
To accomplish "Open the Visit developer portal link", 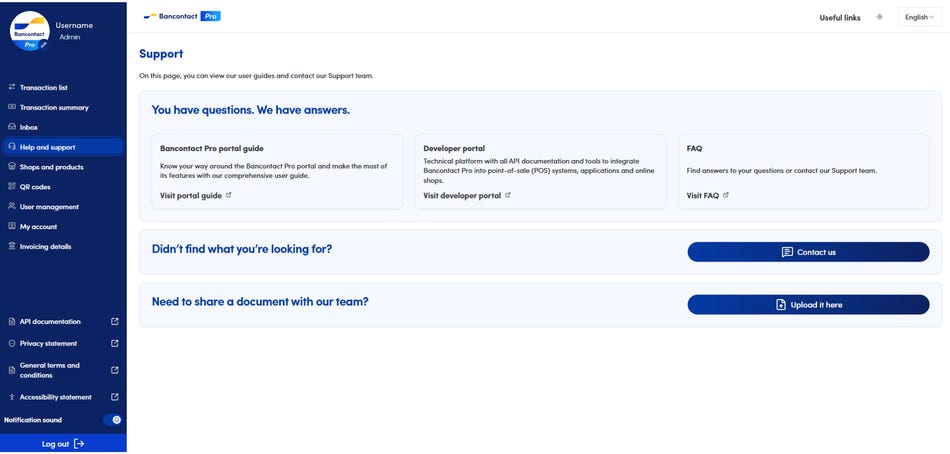I will tap(462, 196).
